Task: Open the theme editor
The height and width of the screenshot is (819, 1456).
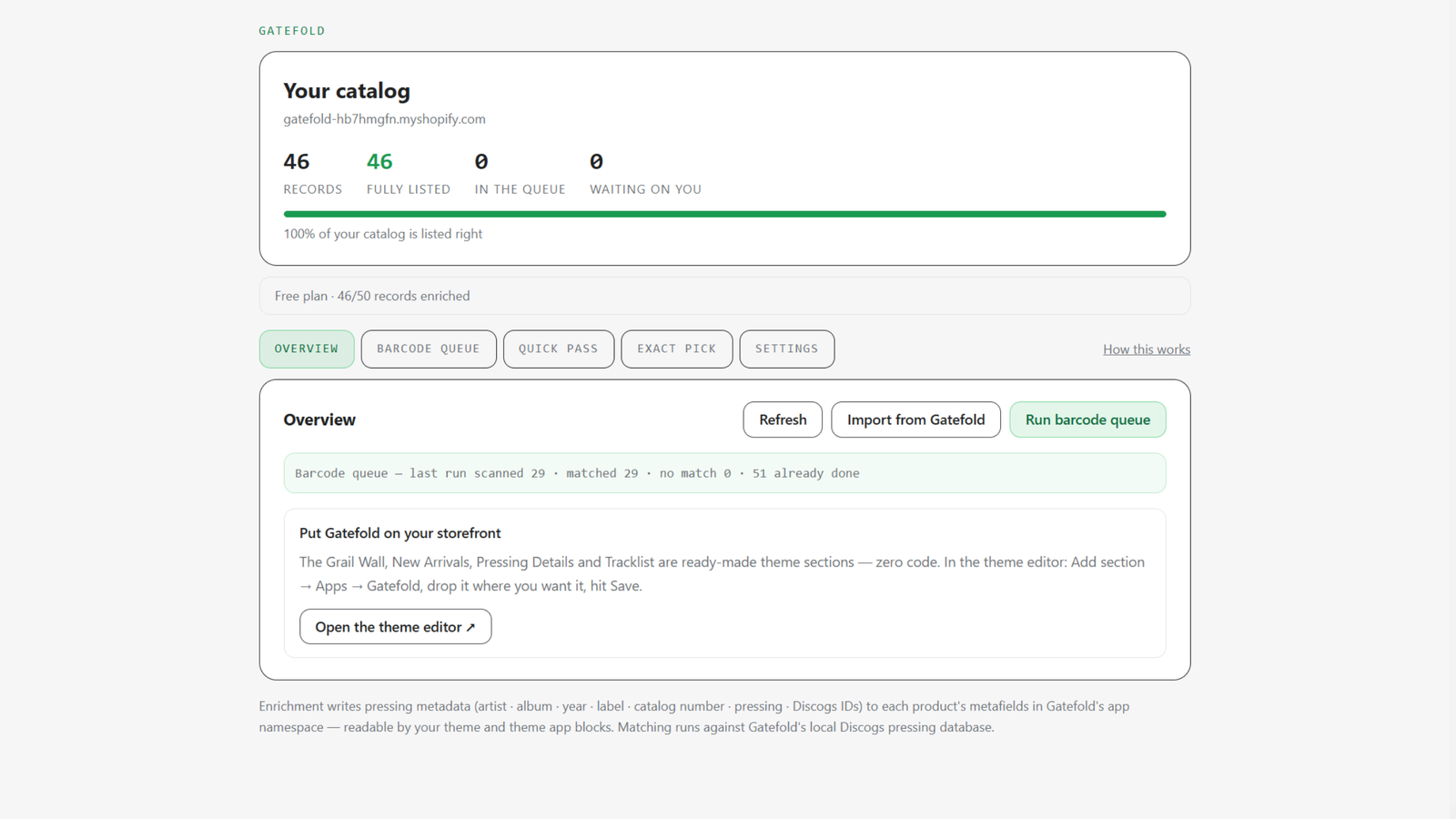Action: (x=396, y=626)
